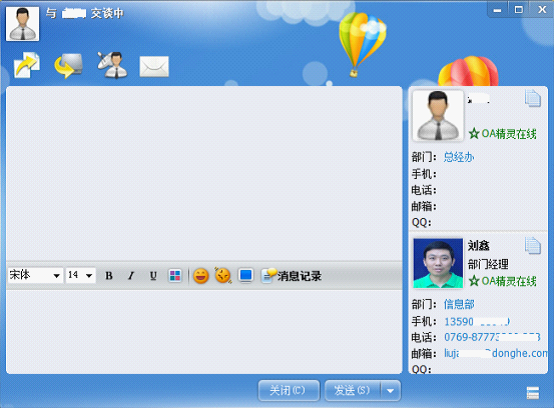Click the send file icon with yellow arrow

click(26, 65)
